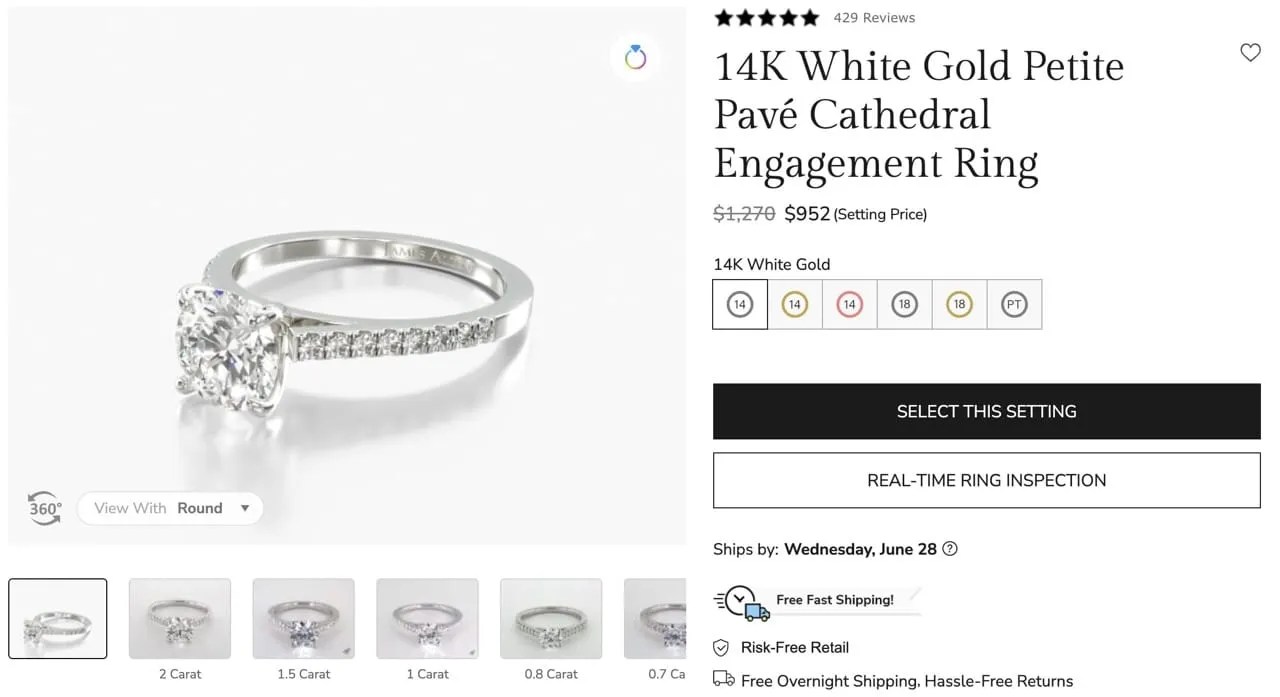Click the question mark next to shipping date
The height and width of the screenshot is (697, 1280).
(x=950, y=549)
